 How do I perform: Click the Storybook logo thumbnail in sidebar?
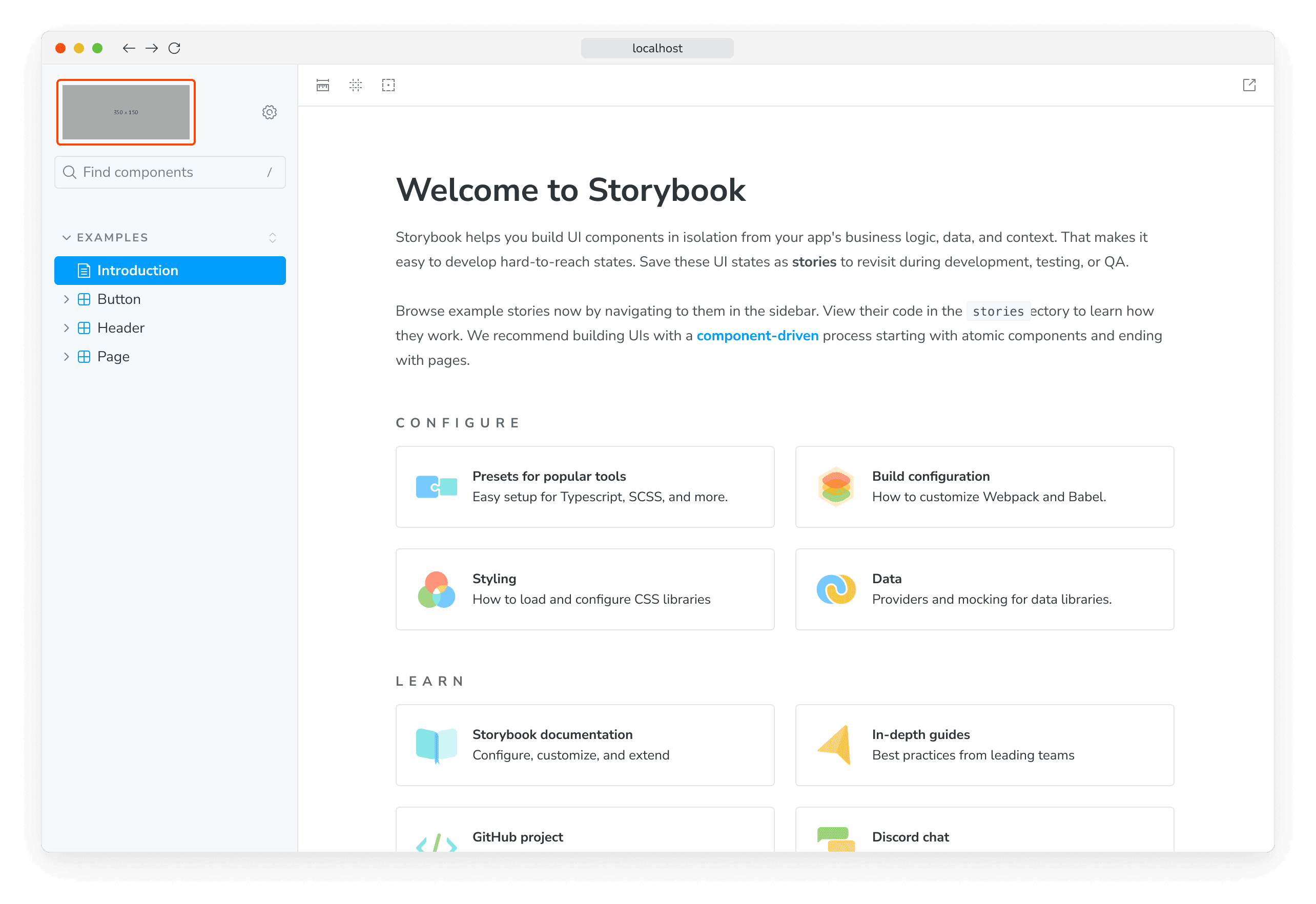point(127,111)
